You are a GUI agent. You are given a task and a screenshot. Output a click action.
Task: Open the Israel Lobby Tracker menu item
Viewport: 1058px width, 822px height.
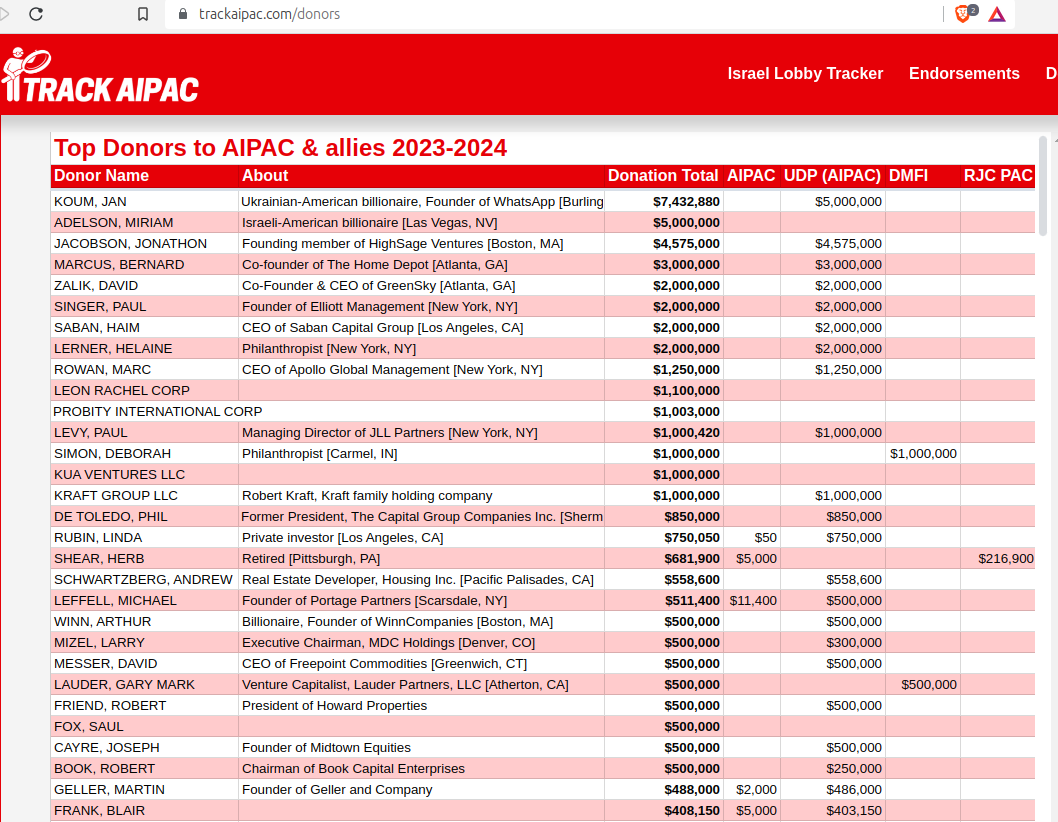pyautogui.click(x=805, y=74)
